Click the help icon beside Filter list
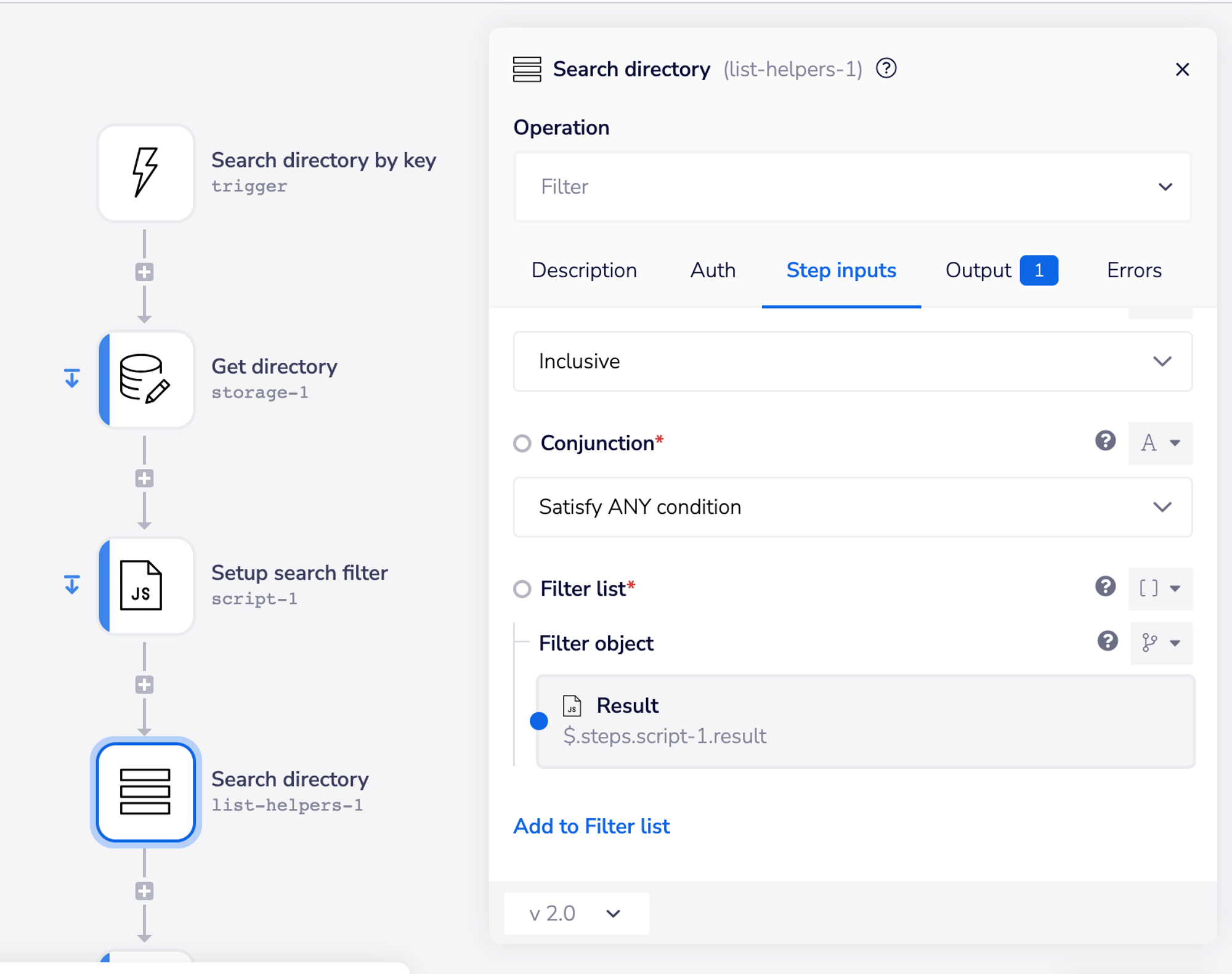 tap(1105, 586)
